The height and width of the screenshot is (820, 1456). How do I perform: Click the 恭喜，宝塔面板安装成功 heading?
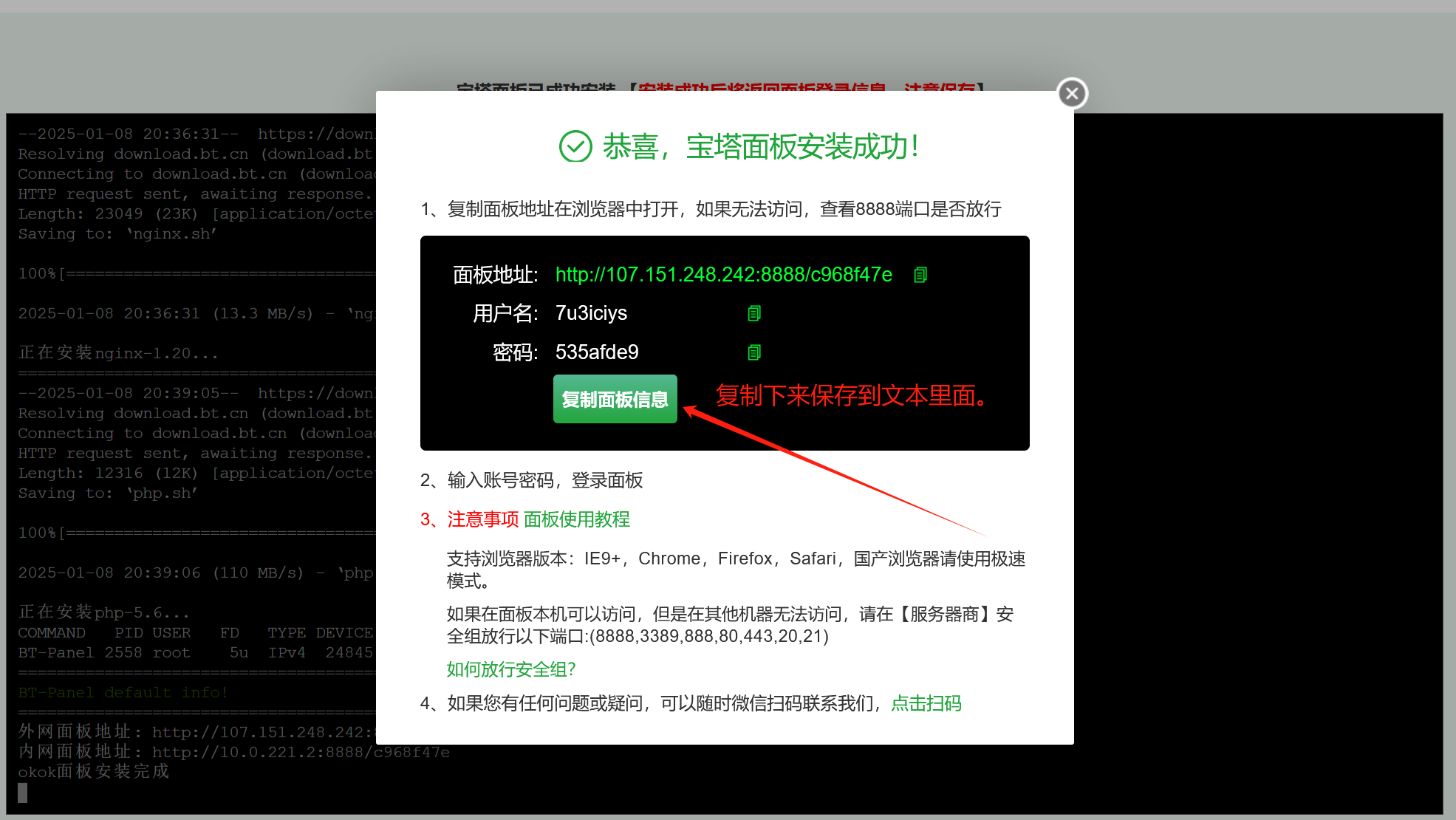click(761, 146)
